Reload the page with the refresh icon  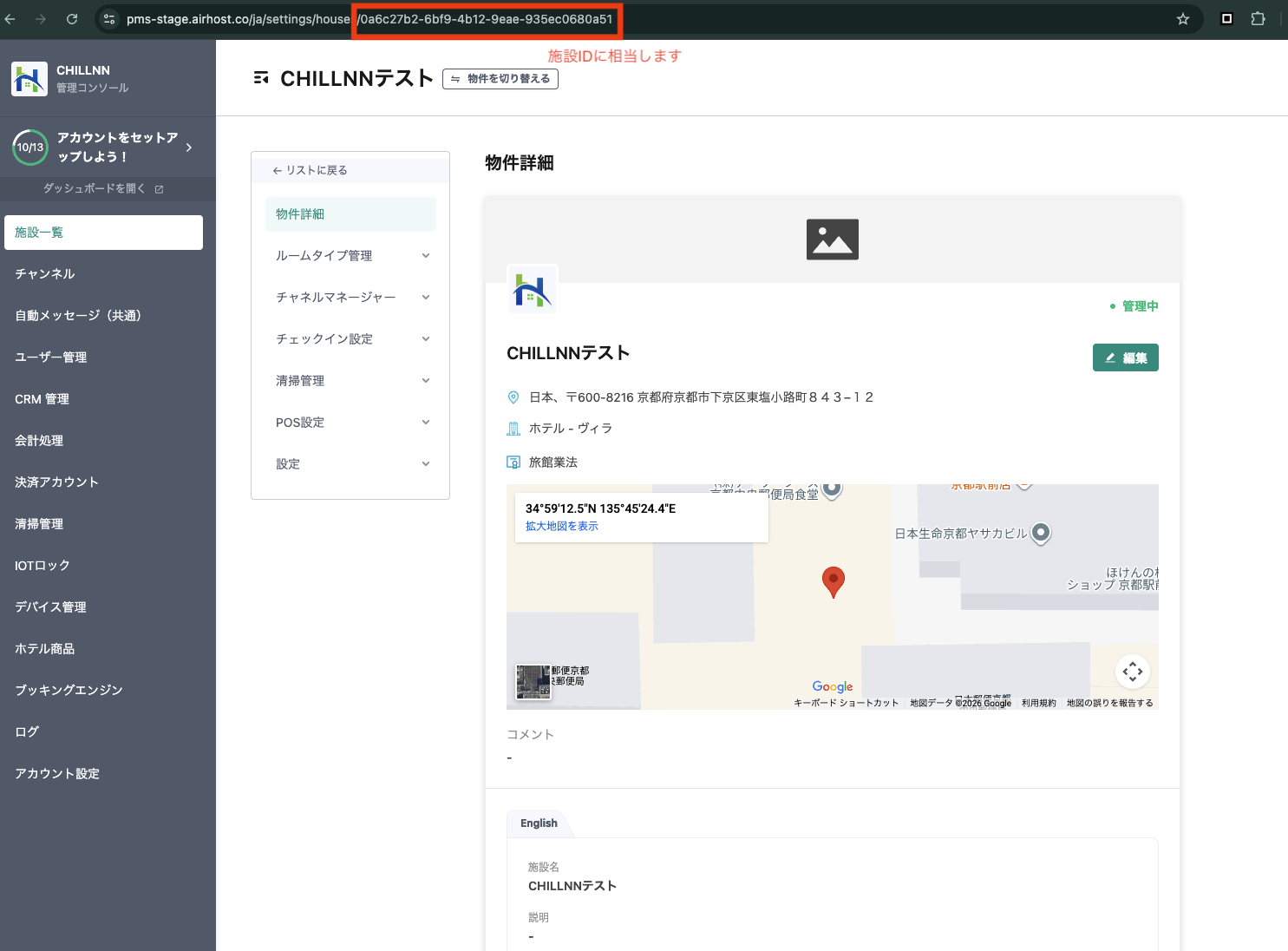(x=72, y=18)
